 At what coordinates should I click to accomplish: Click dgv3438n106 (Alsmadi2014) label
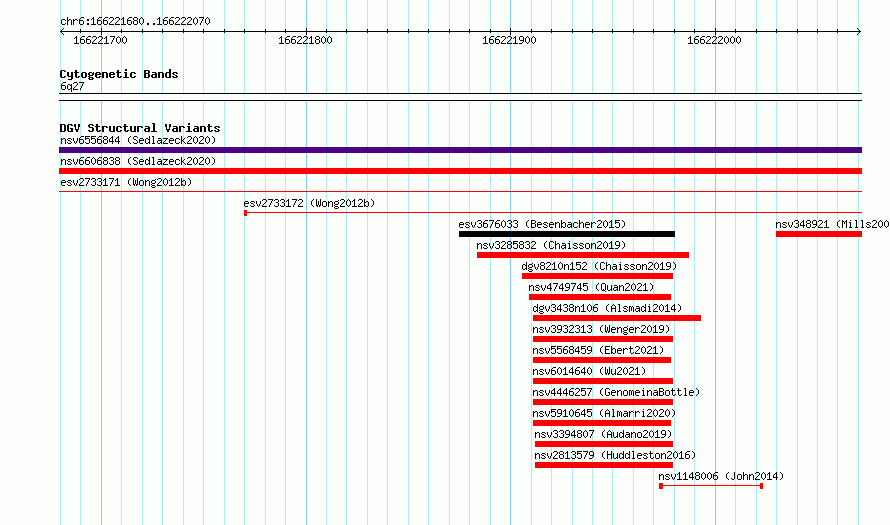click(607, 308)
